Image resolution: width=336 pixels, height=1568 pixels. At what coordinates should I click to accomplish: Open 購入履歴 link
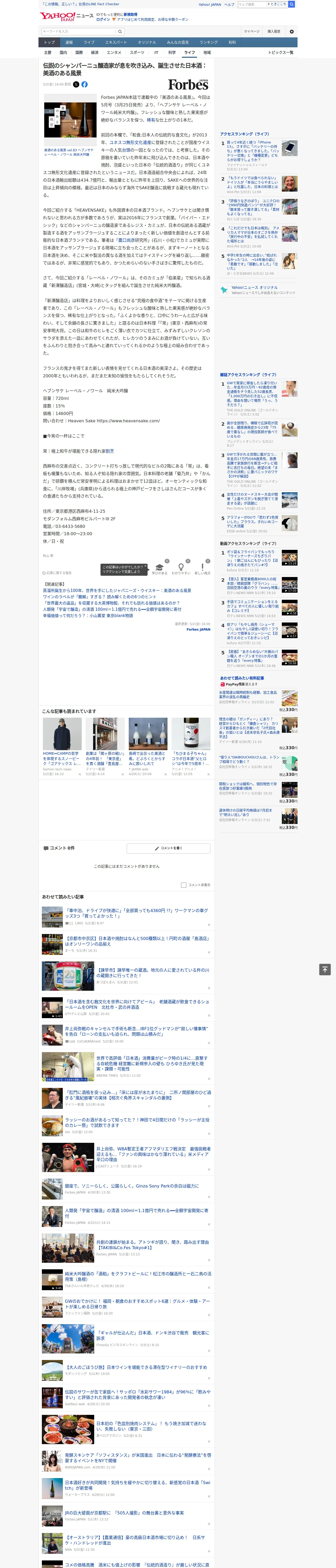[274, 31]
